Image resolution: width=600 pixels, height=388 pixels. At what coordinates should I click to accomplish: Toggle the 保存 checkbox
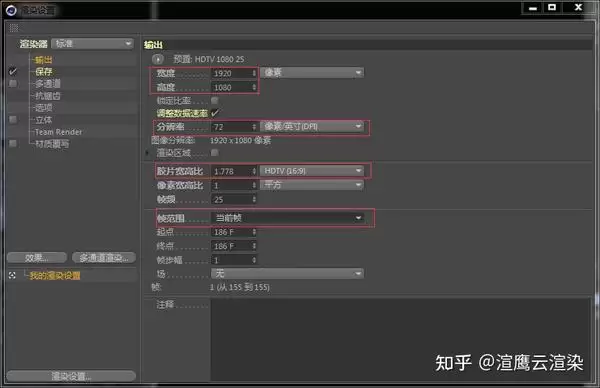click(x=13, y=71)
